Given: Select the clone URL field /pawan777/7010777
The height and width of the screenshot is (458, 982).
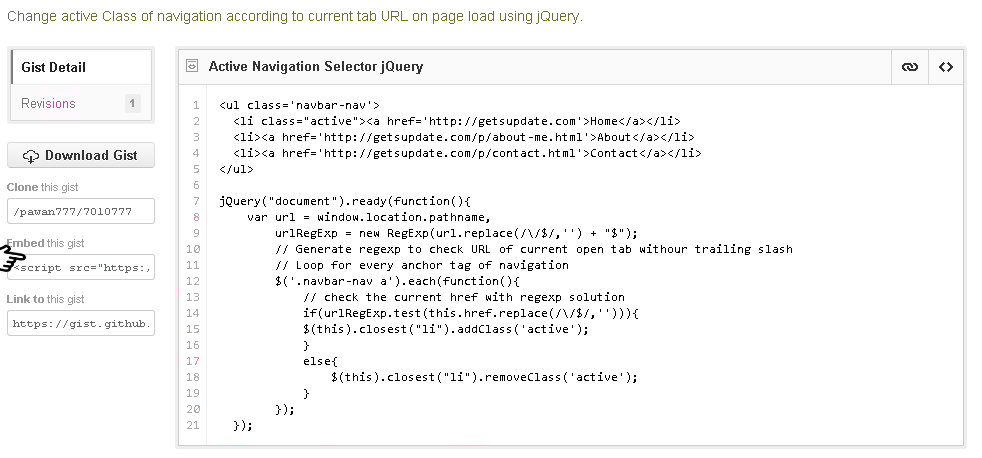Looking at the screenshot, I should pyautogui.click(x=81, y=211).
